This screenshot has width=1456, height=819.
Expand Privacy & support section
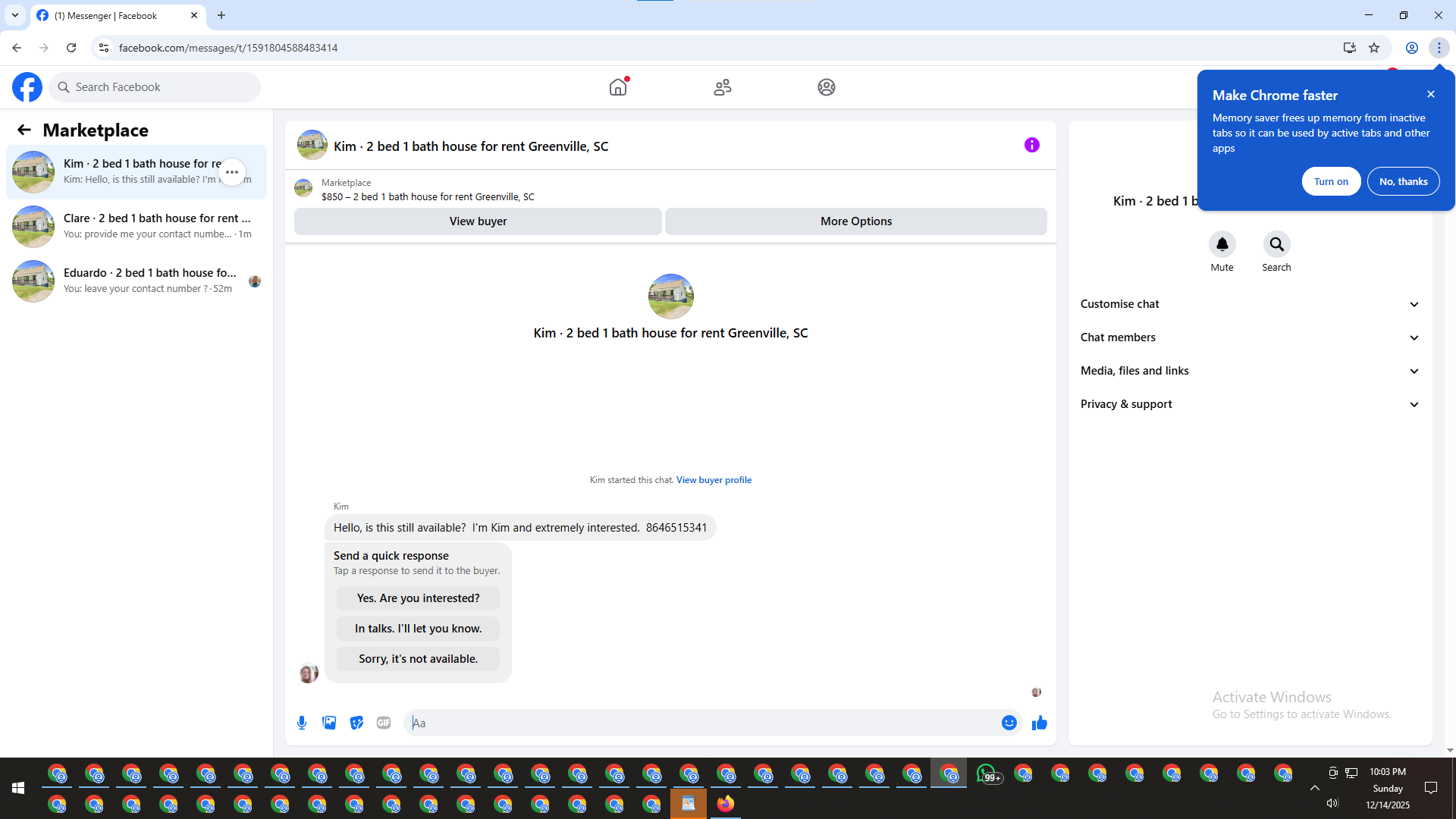point(1248,404)
